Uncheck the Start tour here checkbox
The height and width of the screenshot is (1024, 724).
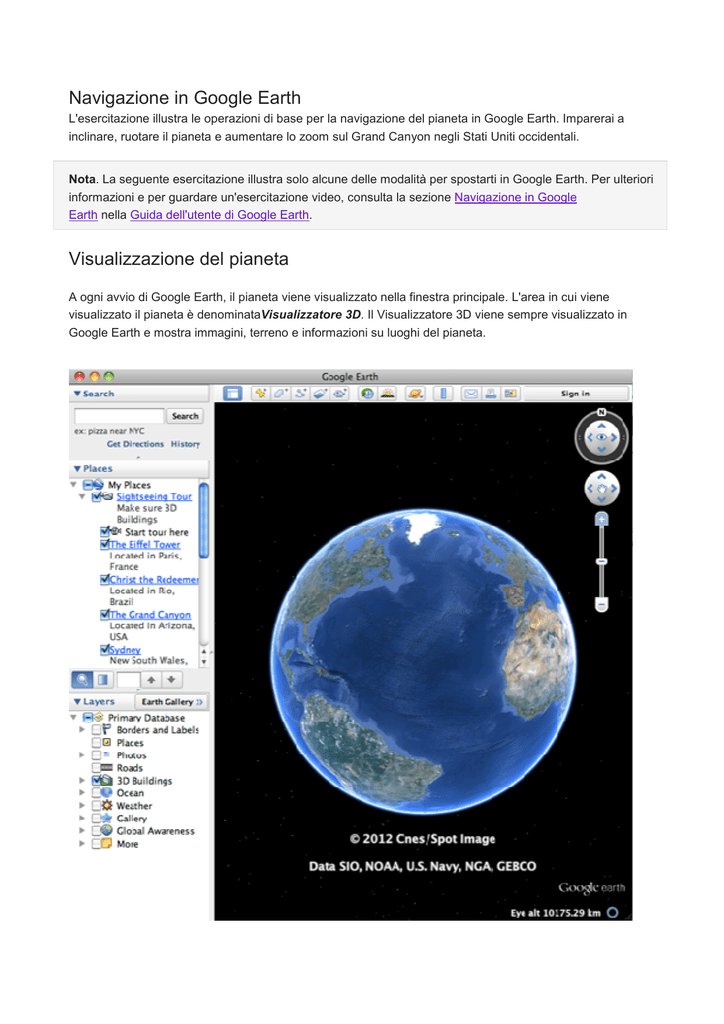pyautogui.click(x=105, y=532)
